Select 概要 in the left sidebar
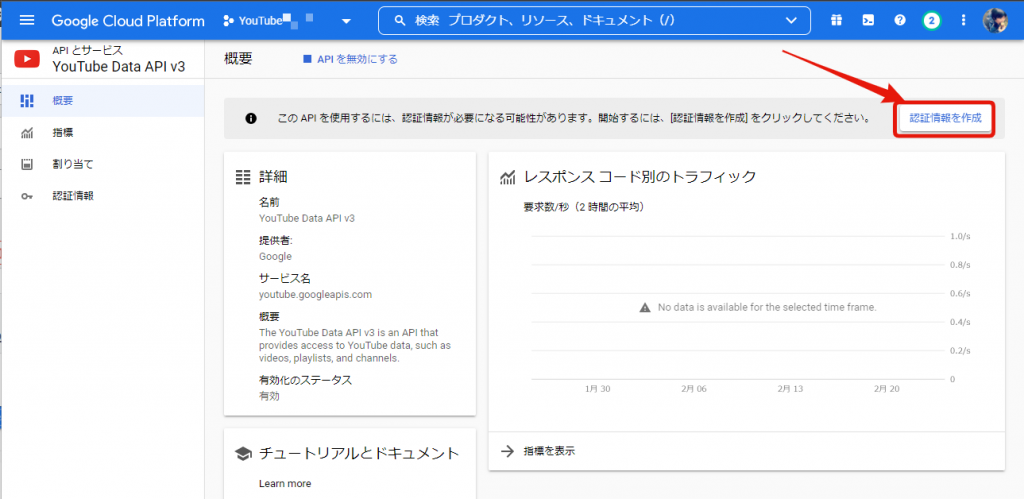 (x=62, y=100)
